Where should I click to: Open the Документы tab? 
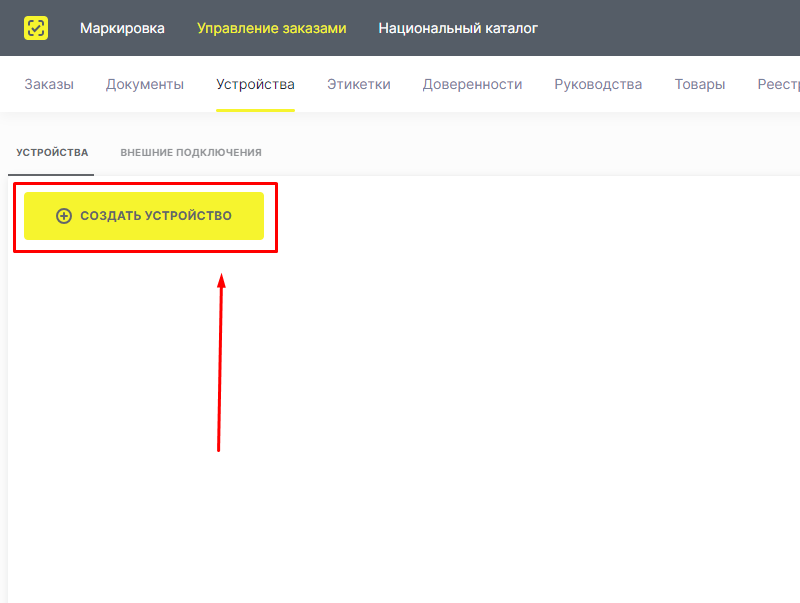pos(144,84)
